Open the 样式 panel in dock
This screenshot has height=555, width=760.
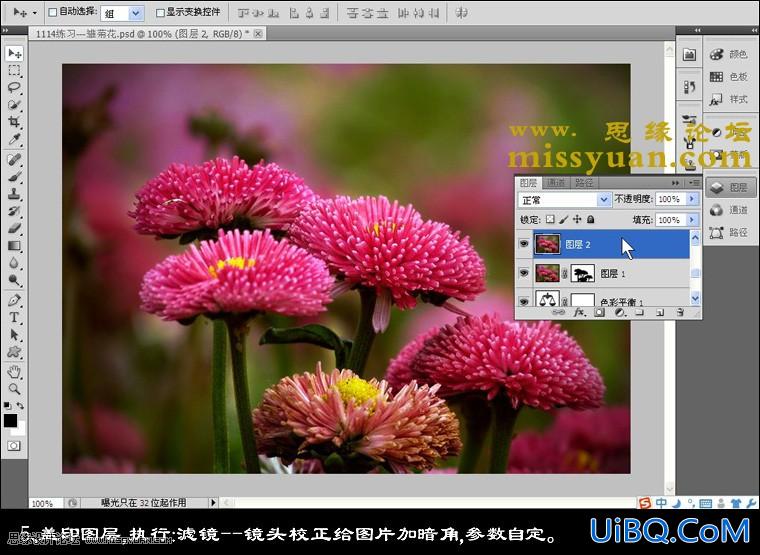coord(728,99)
